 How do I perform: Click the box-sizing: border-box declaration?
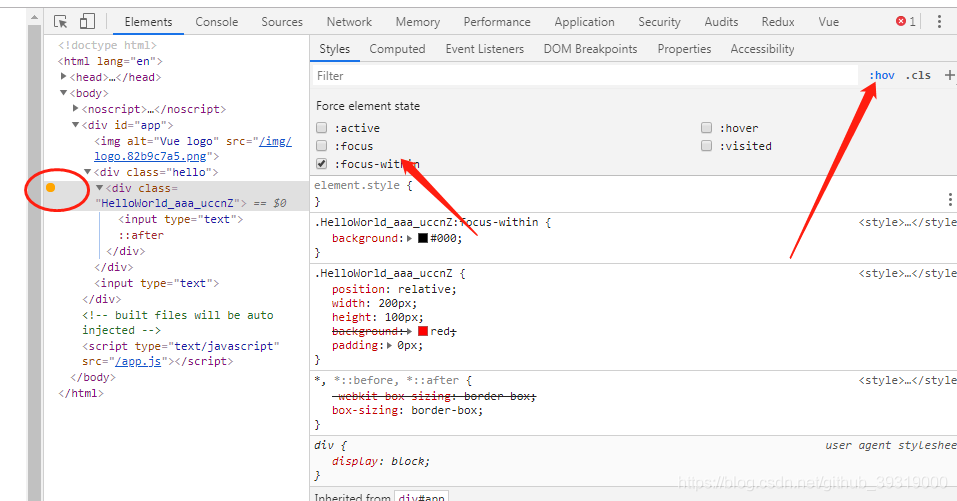click(x=407, y=411)
